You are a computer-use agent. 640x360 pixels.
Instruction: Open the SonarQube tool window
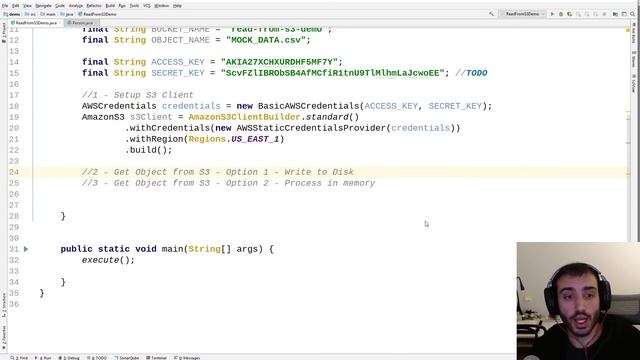pyautogui.click(x=127, y=358)
